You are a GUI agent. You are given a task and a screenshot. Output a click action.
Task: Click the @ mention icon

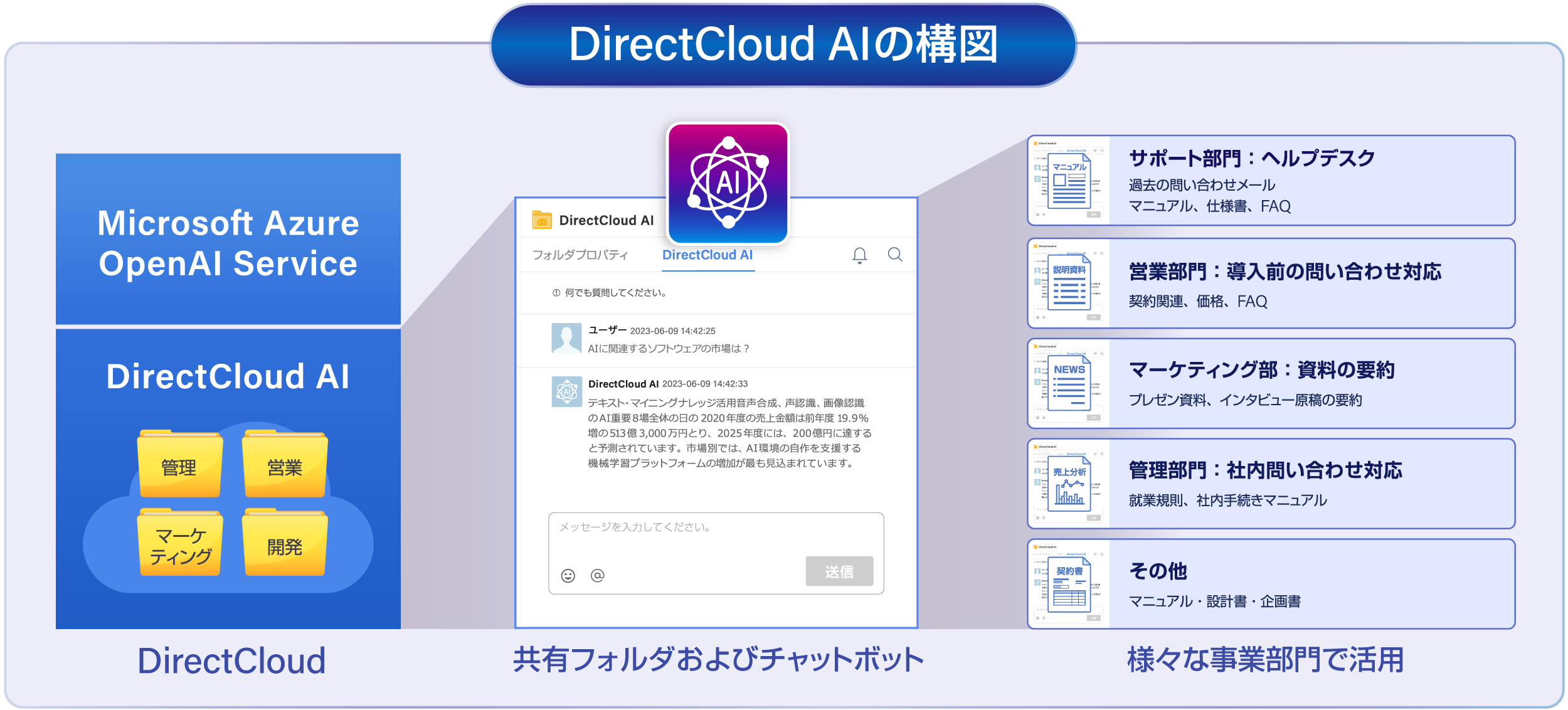pos(597,575)
